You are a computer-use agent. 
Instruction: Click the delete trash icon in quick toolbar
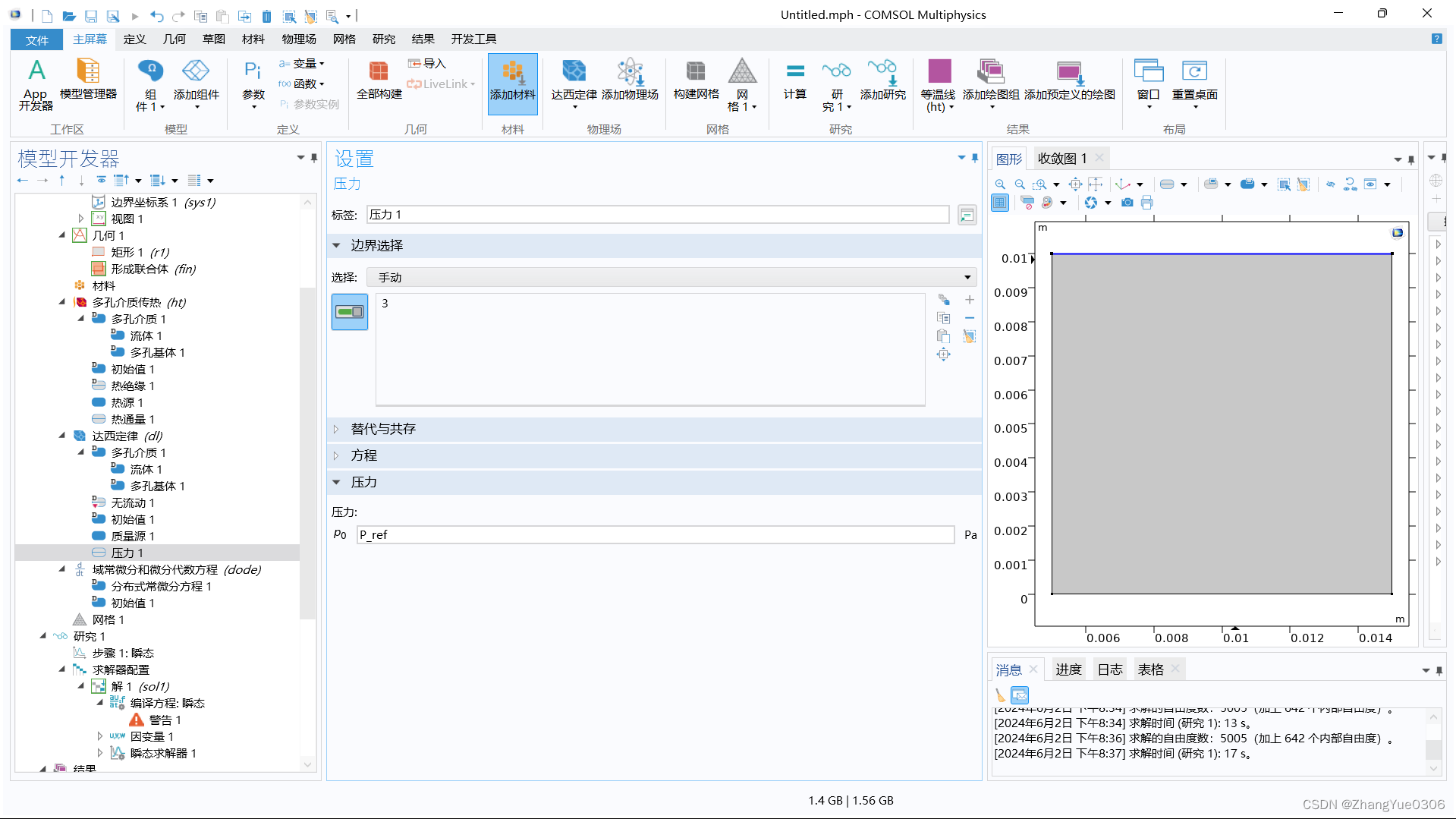pos(266,16)
